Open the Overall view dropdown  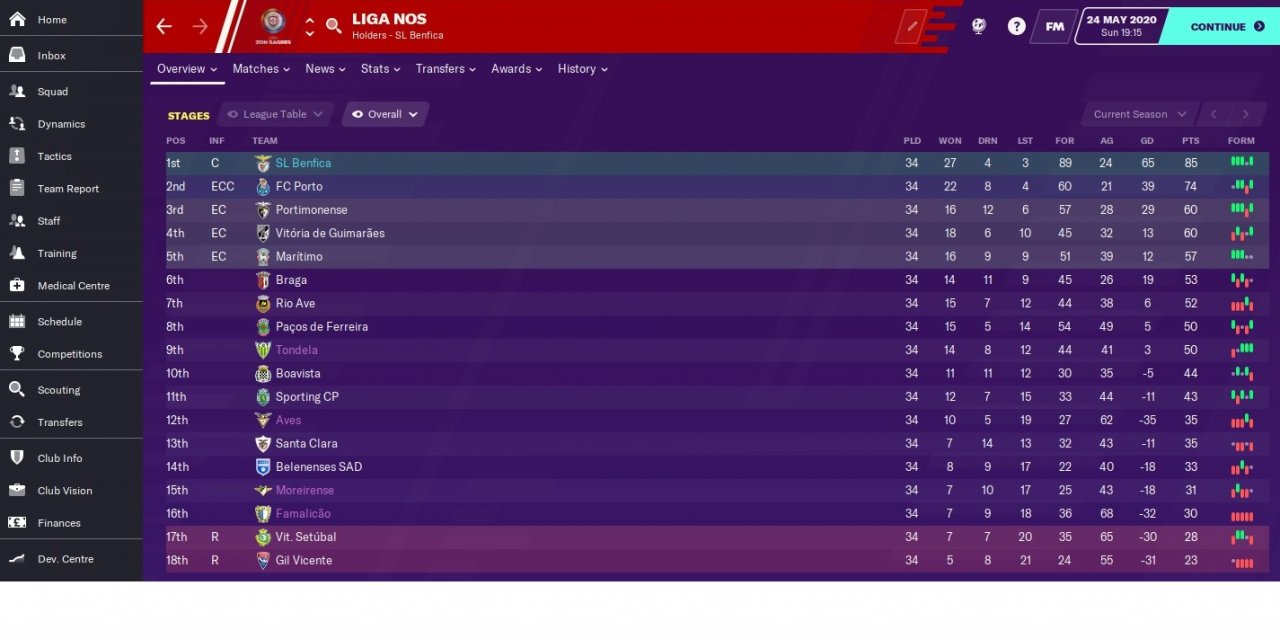coord(385,114)
